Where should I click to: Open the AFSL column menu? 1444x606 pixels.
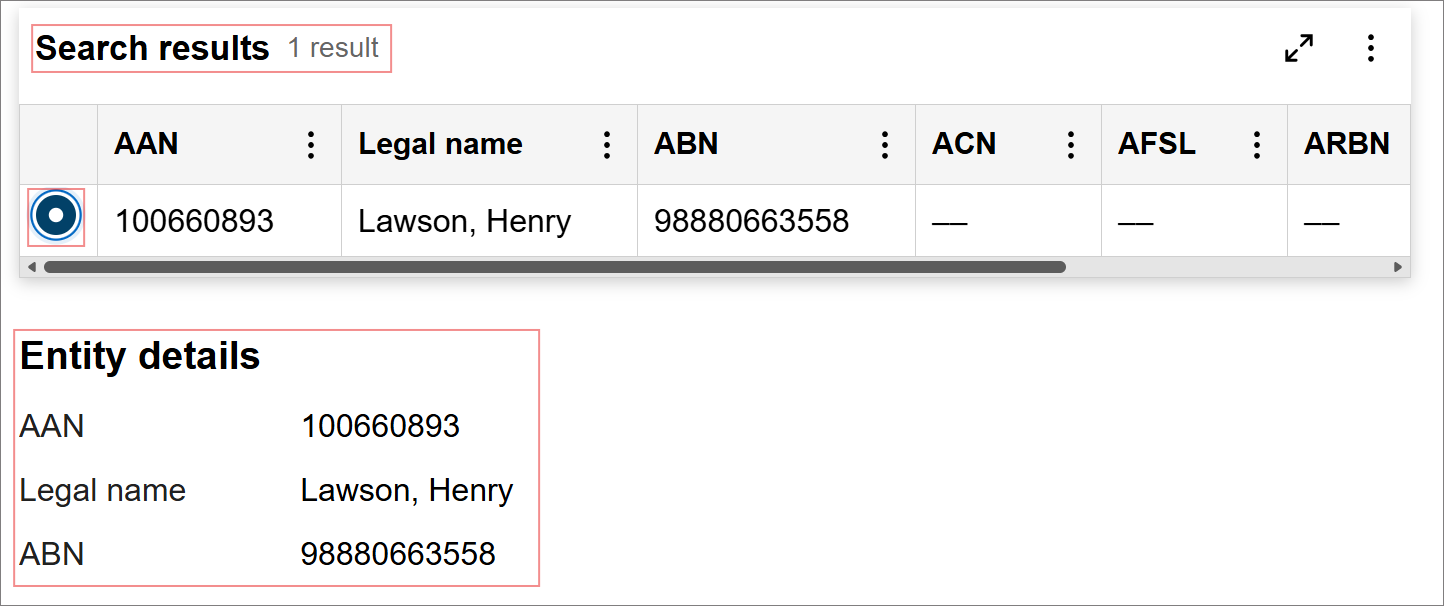click(x=1256, y=144)
